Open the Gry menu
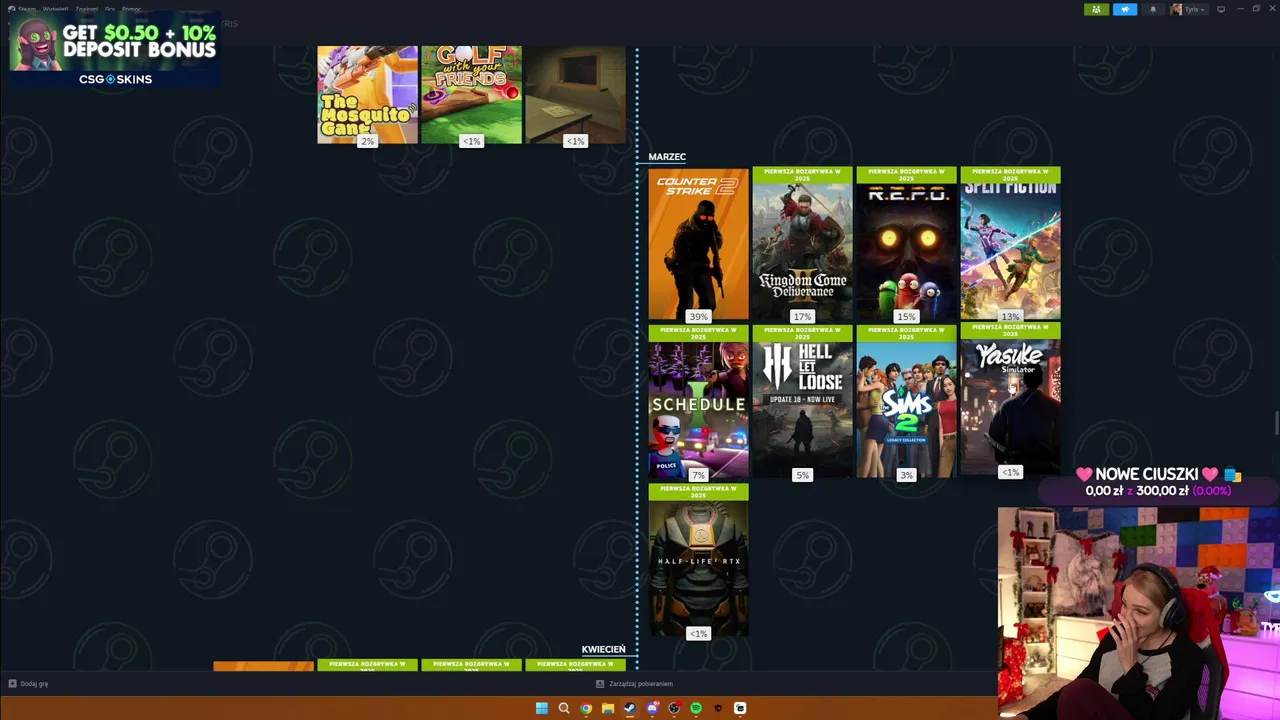1280x720 pixels. pyautogui.click(x=110, y=9)
